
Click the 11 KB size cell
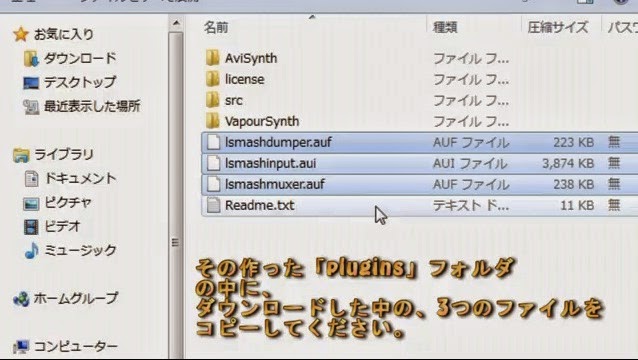pyautogui.click(x=577, y=205)
